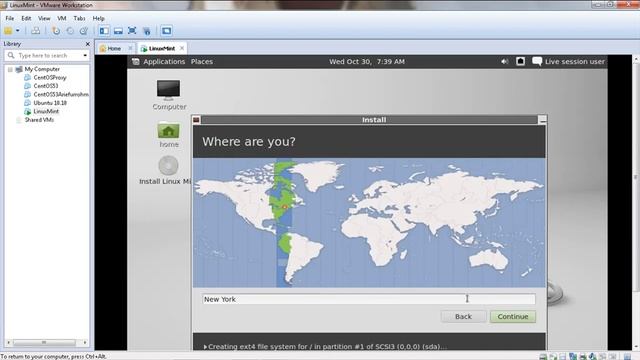Image resolution: width=640 pixels, height=360 pixels.
Task: Select the CentOS53 virtual machine
Action: [x=46, y=86]
